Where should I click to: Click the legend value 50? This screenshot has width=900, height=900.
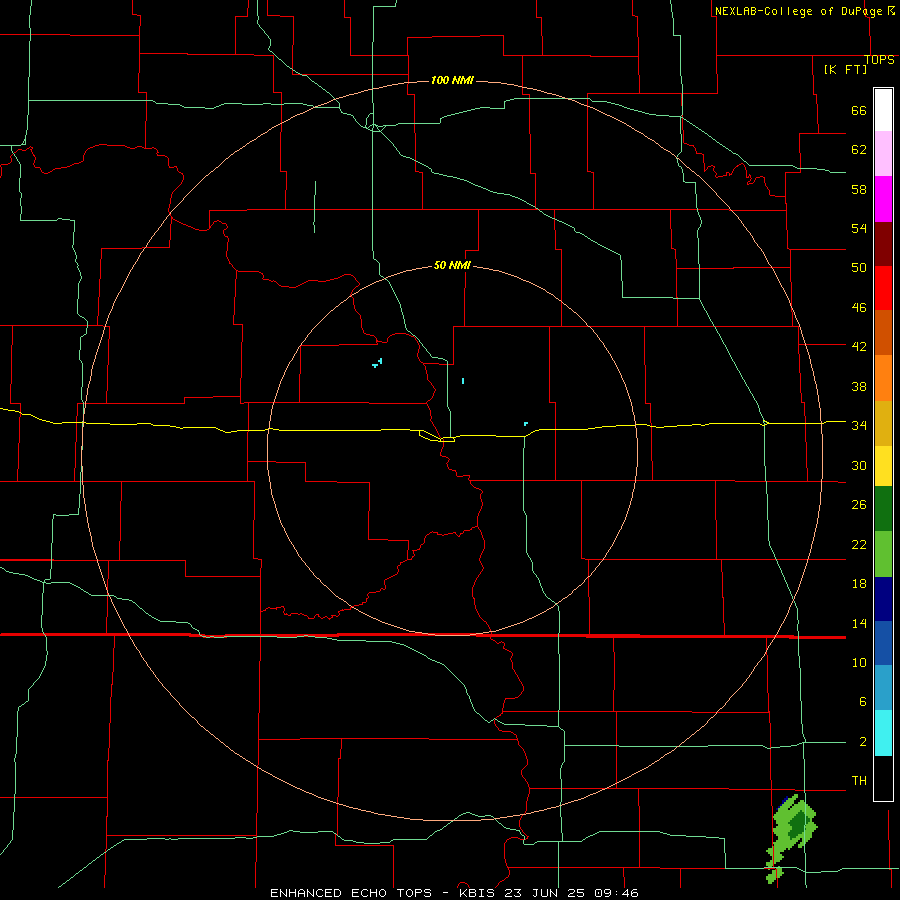[x=859, y=268]
